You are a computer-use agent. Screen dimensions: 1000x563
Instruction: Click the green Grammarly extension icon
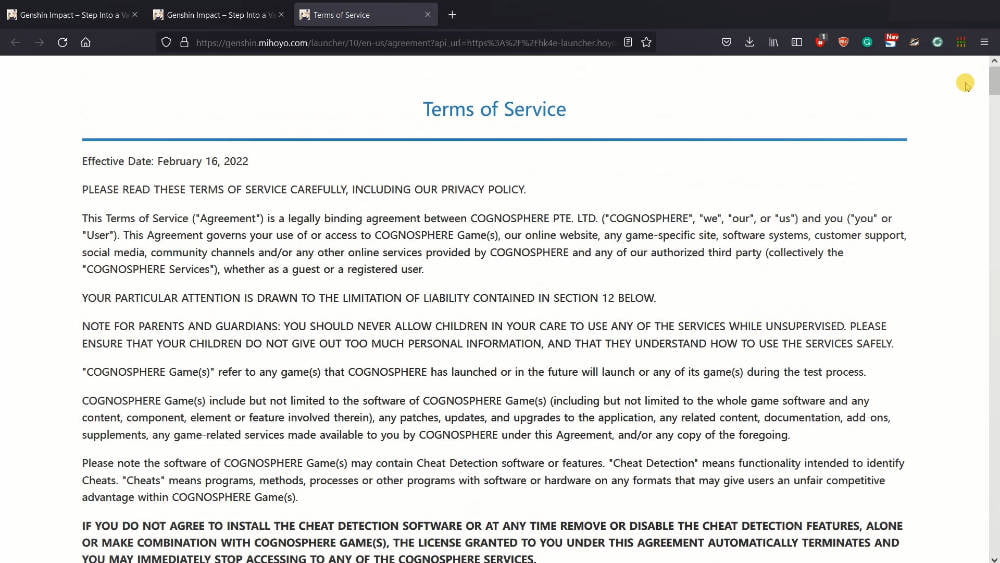pyautogui.click(x=867, y=42)
